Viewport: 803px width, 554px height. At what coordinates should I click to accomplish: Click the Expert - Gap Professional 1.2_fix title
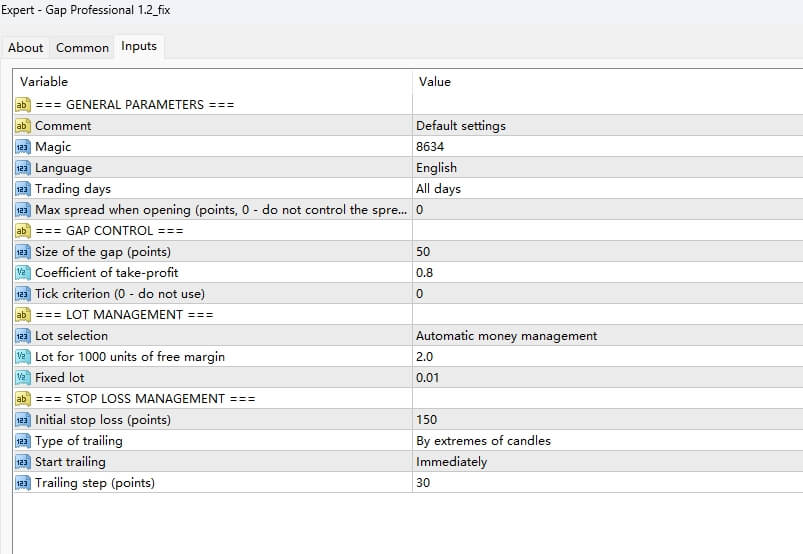coord(86,10)
